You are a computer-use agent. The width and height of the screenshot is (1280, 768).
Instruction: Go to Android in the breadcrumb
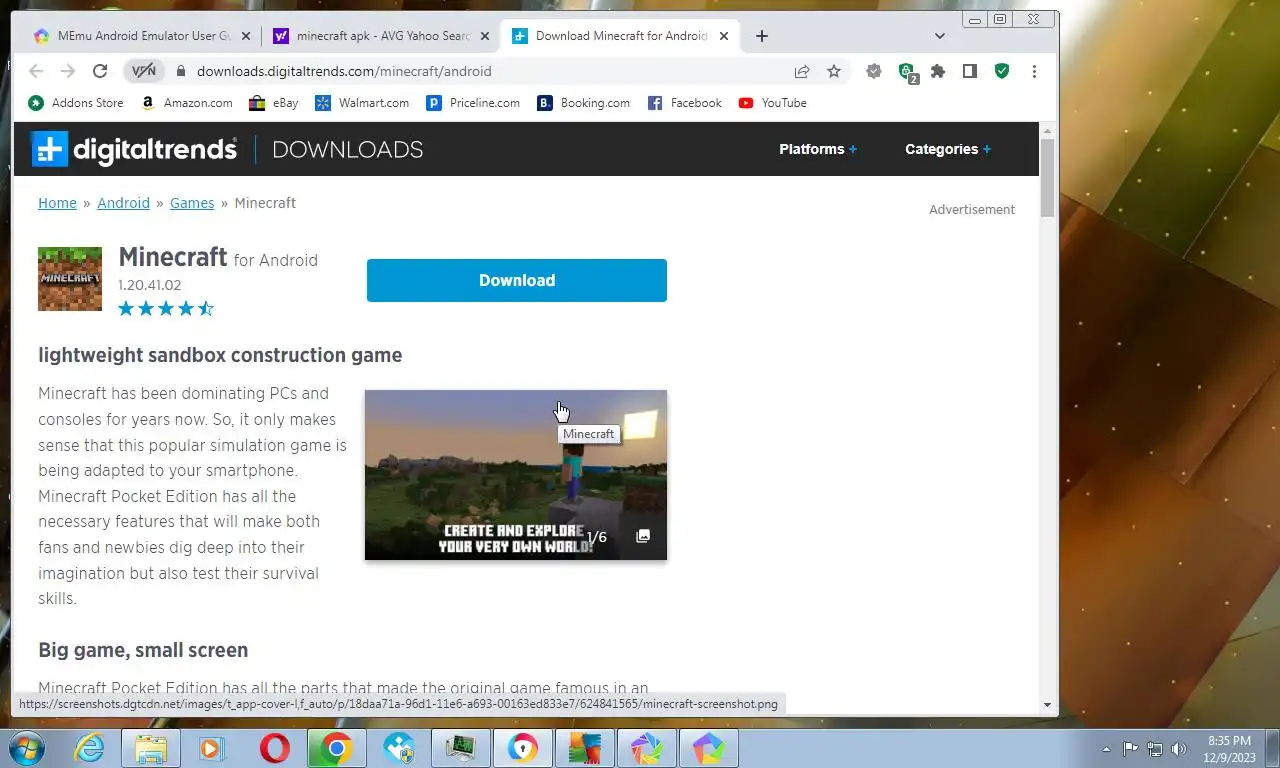123,203
